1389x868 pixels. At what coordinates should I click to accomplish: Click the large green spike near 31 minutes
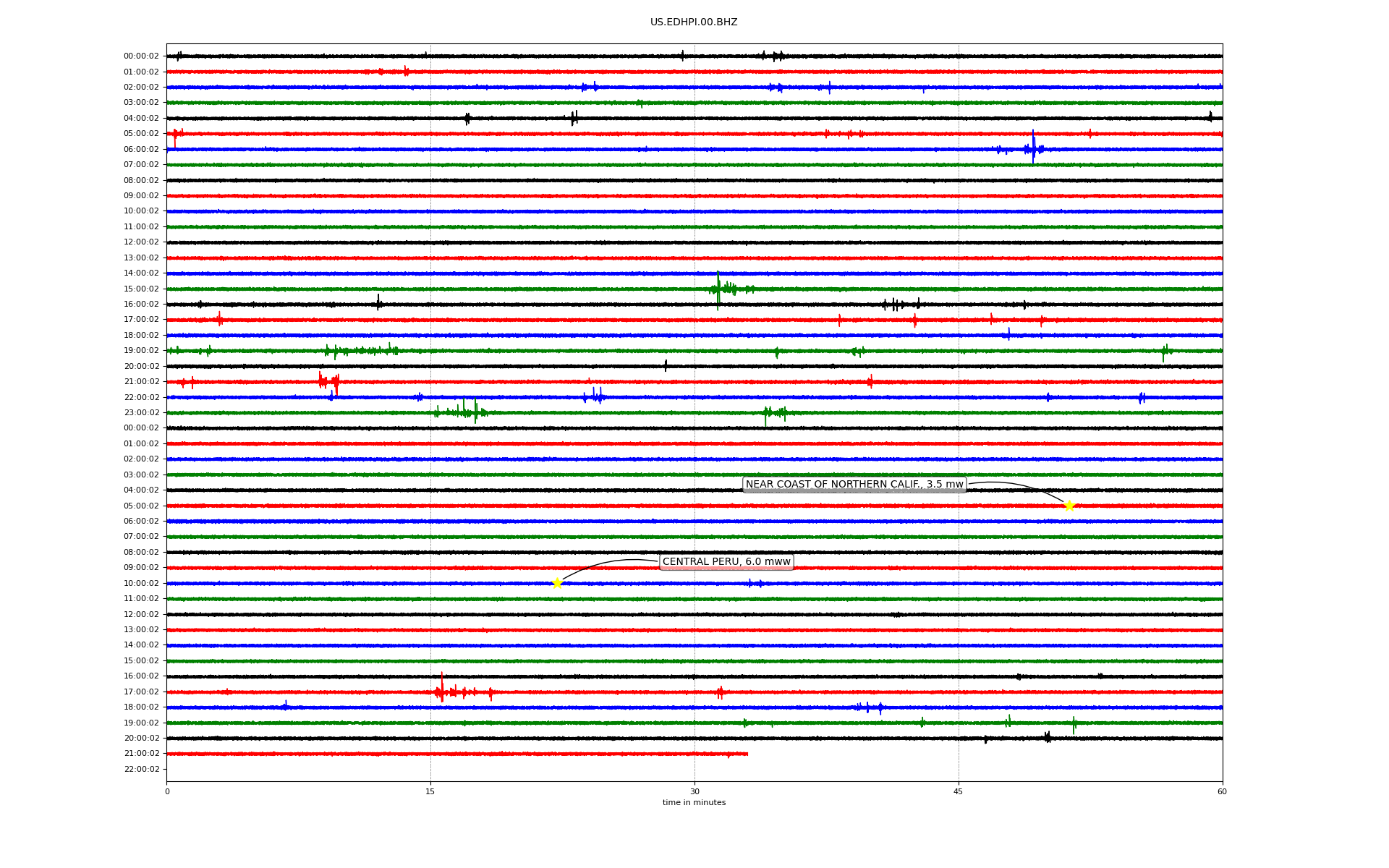click(x=718, y=289)
